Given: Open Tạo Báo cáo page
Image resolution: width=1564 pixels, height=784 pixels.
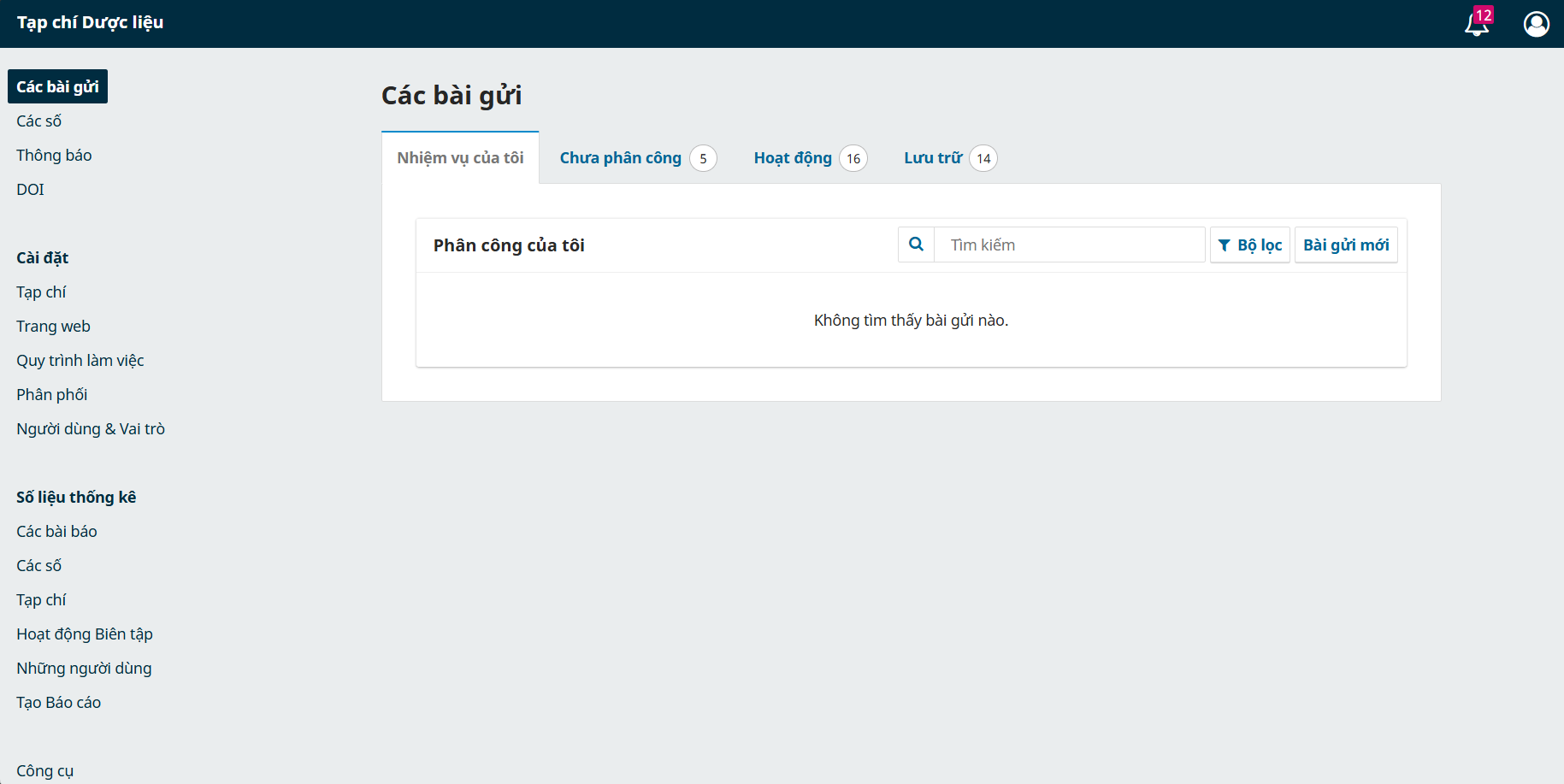Looking at the screenshot, I should 58,702.
